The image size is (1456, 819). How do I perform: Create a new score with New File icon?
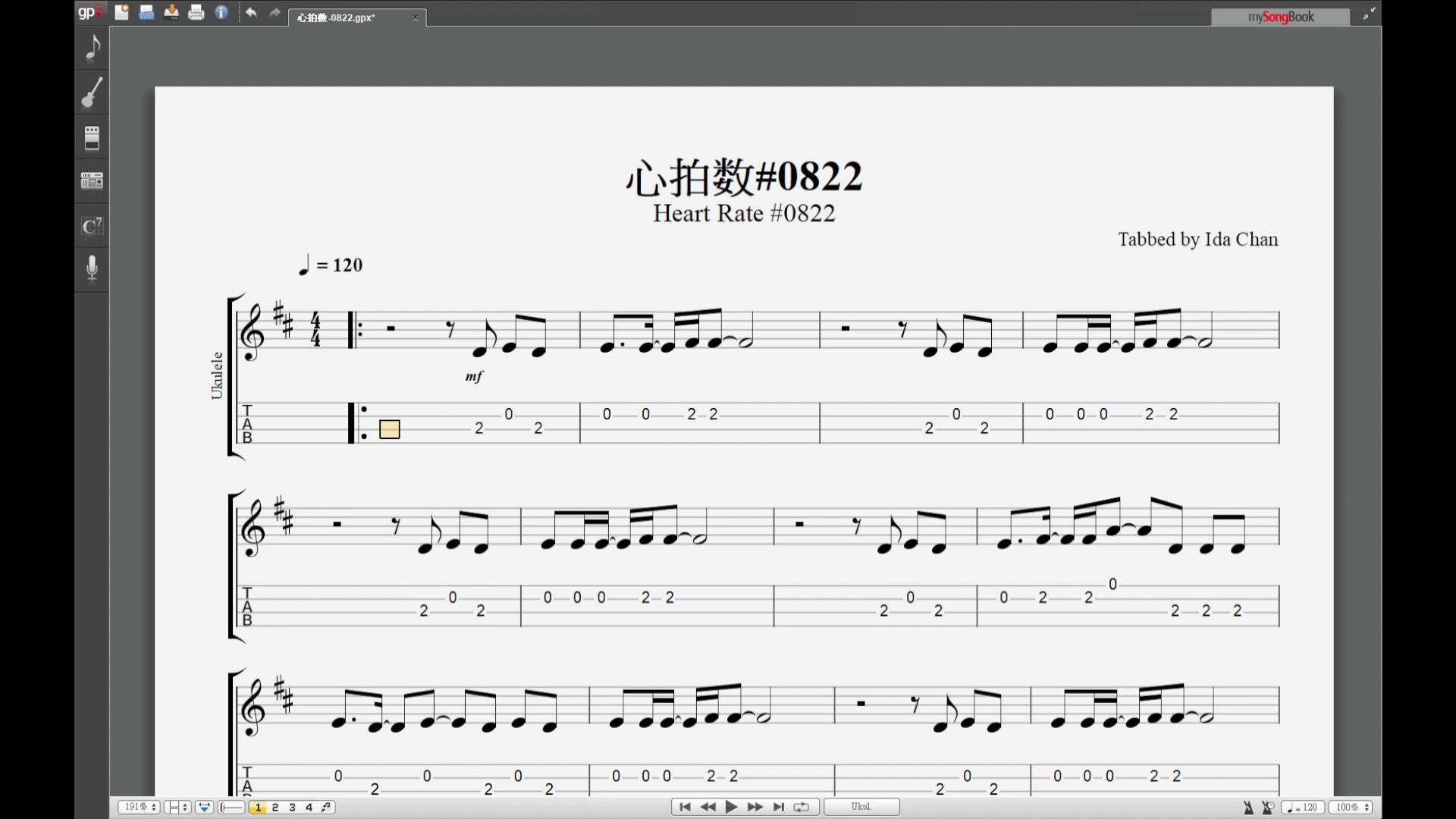pyautogui.click(x=121, y=12)
